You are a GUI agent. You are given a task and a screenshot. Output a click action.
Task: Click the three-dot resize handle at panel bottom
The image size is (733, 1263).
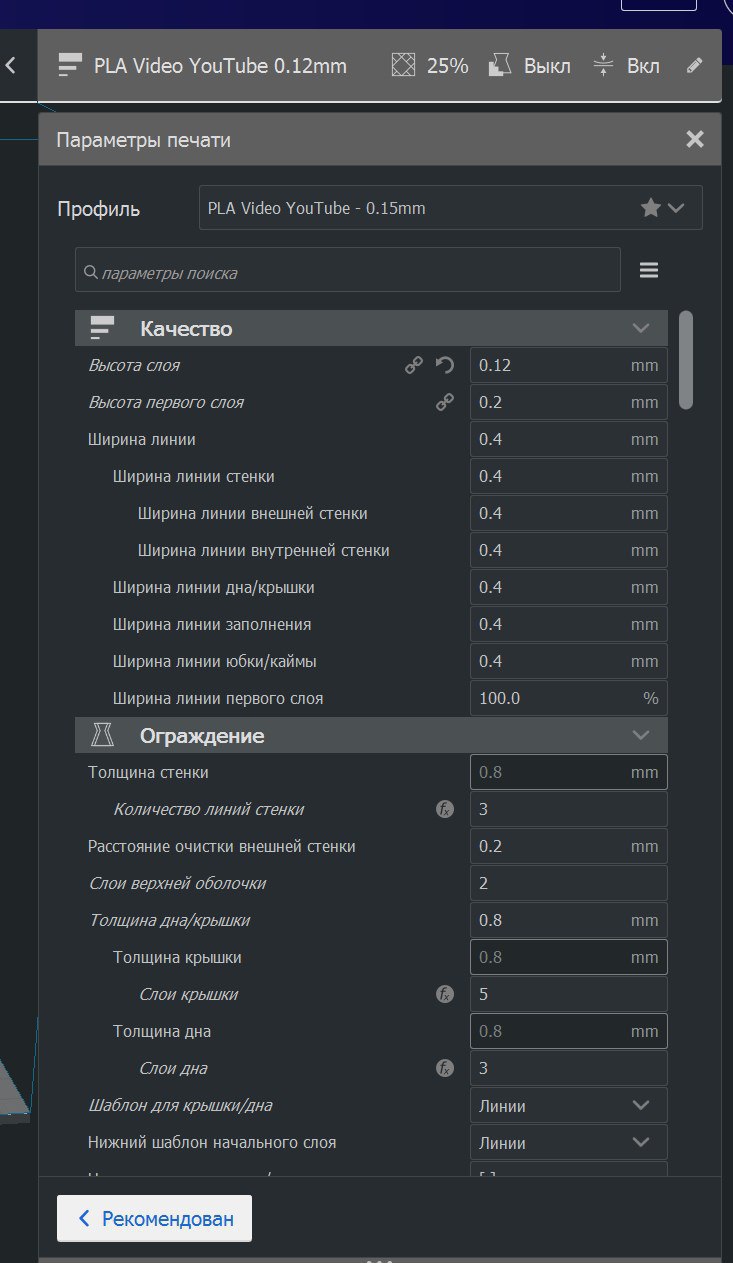coord(379,1261)
